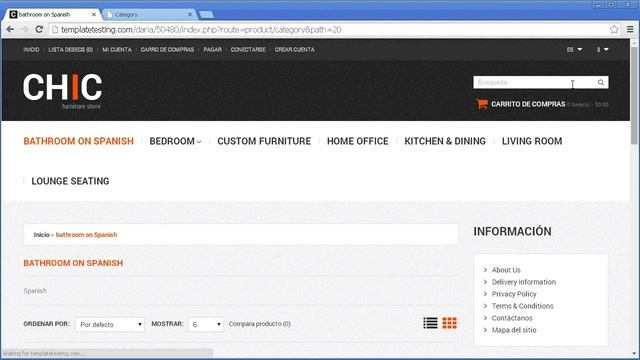Open the Contáctanos link

click(512, 318)
